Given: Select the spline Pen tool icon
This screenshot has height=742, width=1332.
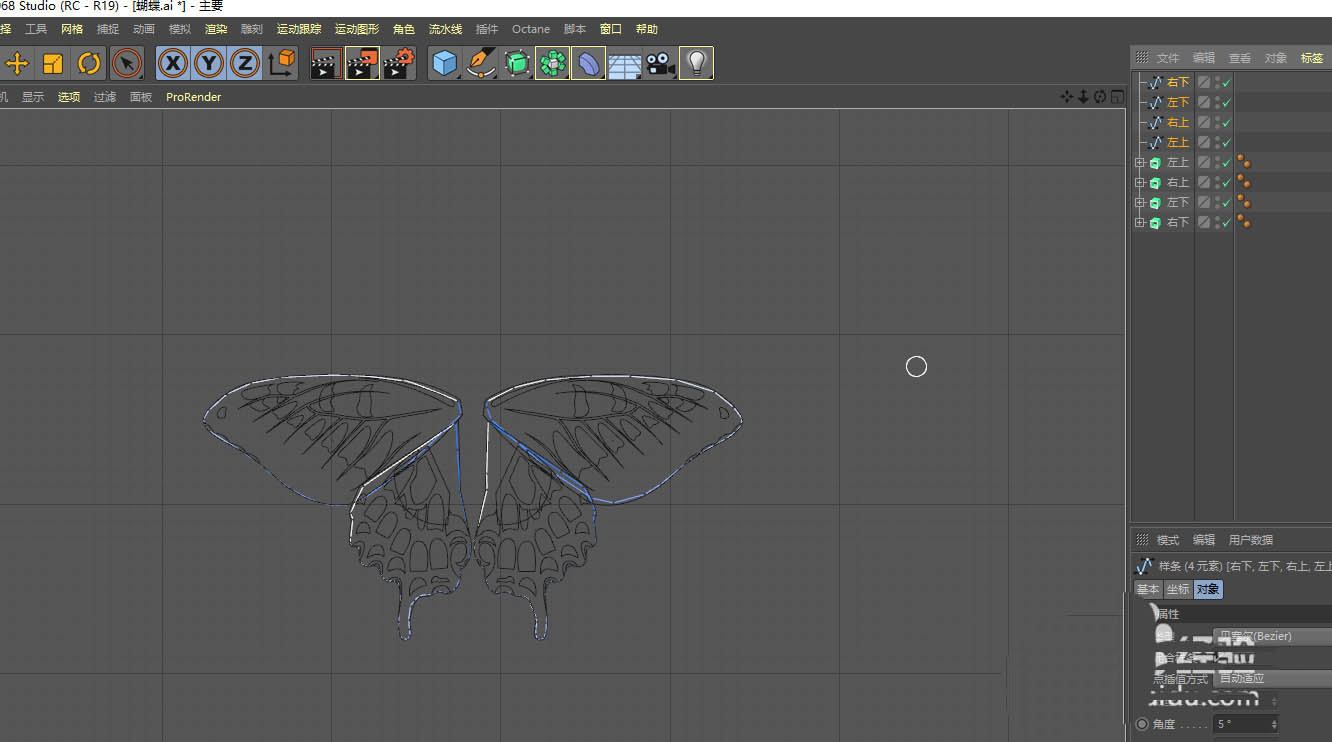Looking at the screenshot, I should click(481, 64).
